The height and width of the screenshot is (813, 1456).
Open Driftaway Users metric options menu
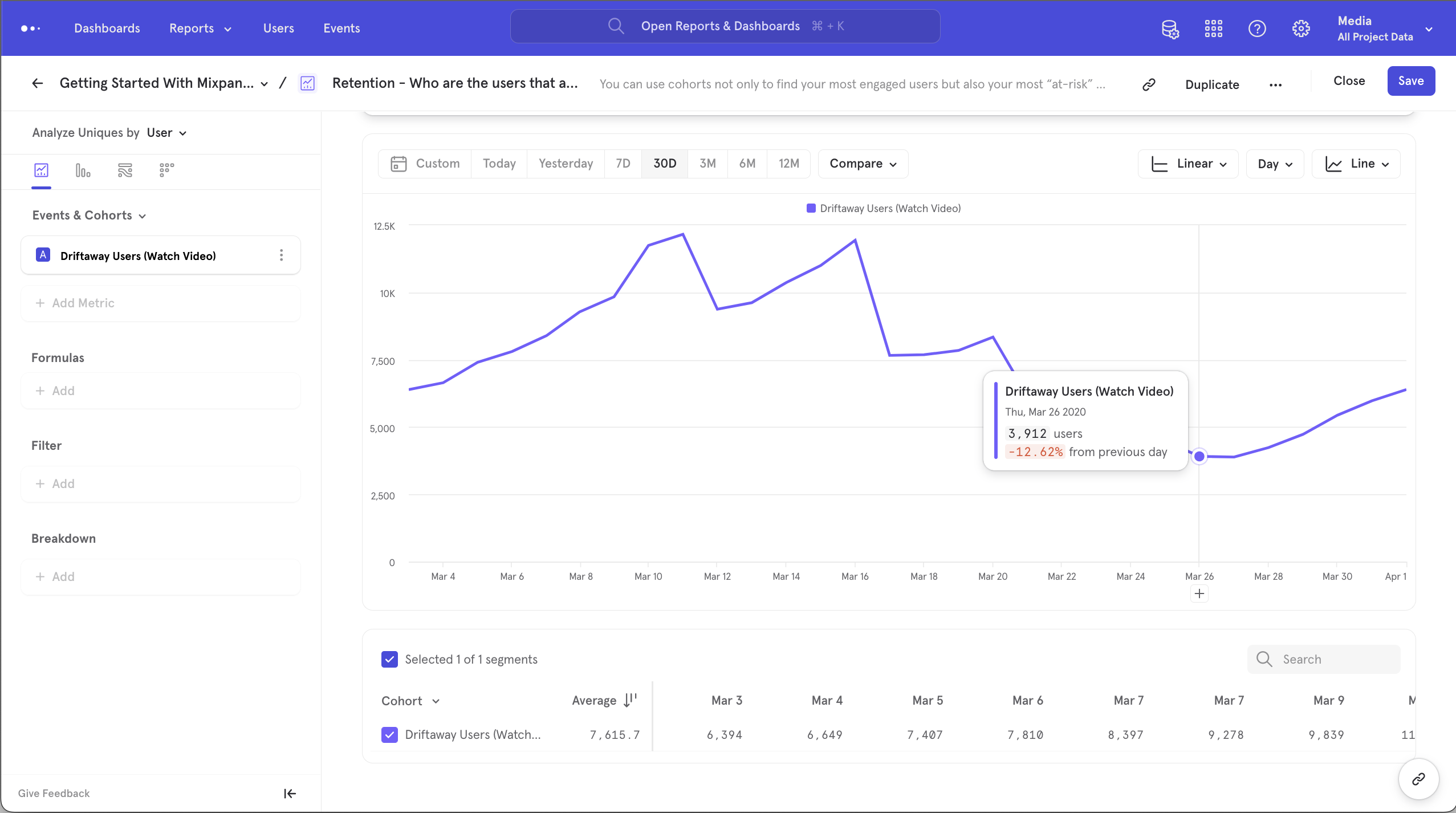coord(281,255)
